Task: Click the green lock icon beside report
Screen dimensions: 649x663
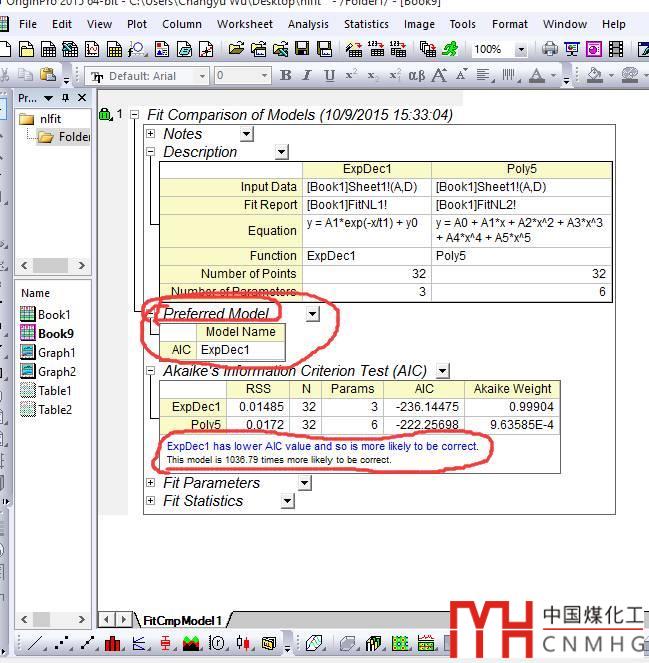Action: tap(105, 115)
